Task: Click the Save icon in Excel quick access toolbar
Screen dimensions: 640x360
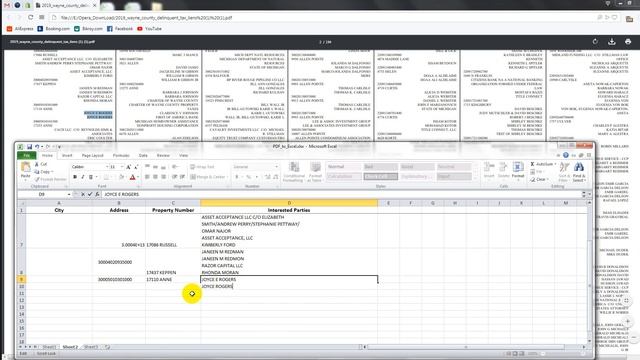Action: tap(29, 147)
